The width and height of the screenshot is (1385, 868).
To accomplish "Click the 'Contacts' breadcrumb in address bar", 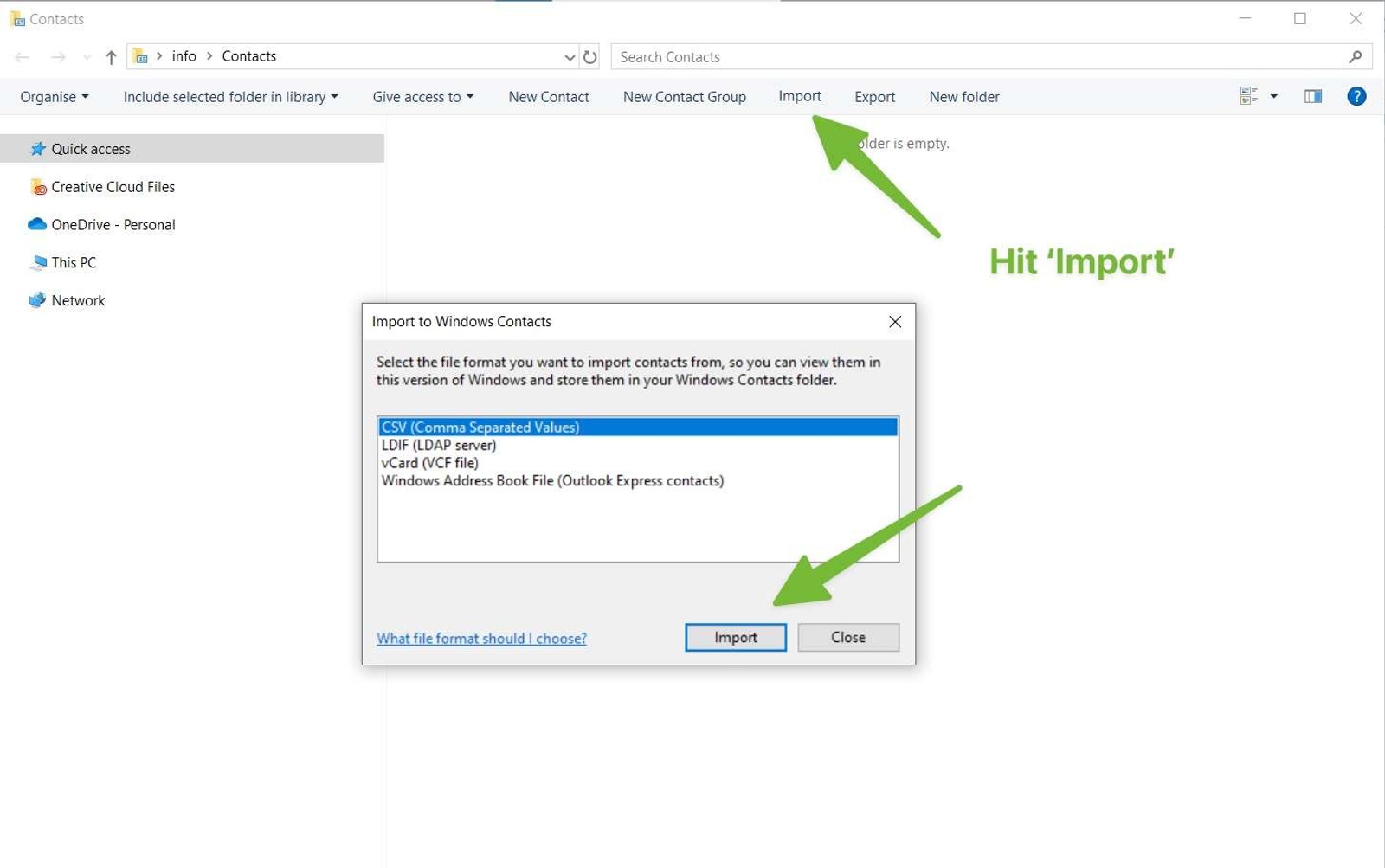I will pos(249,56).
